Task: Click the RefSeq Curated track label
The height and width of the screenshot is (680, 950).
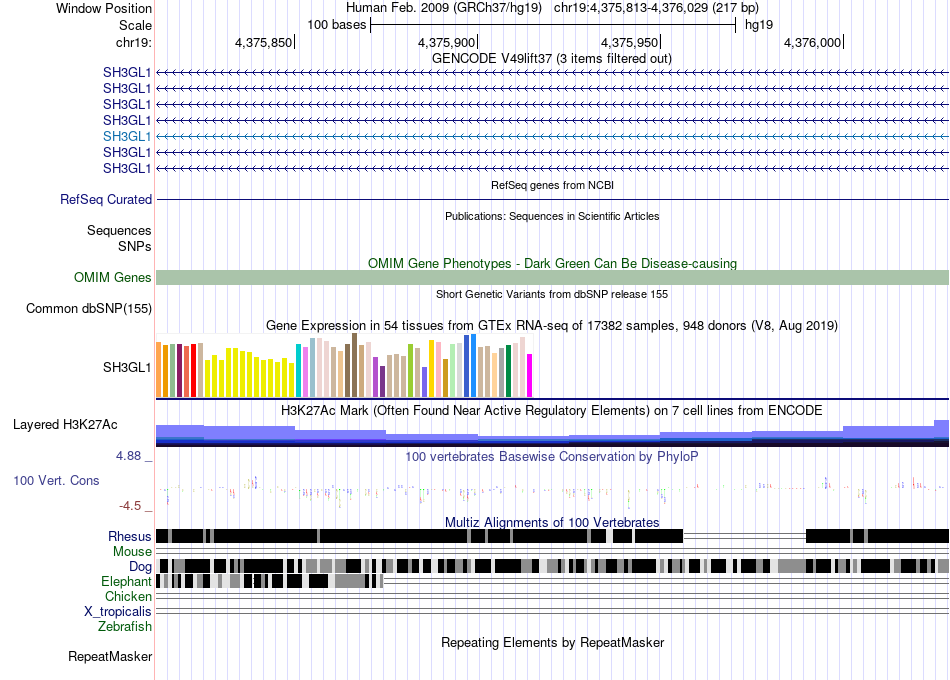Action: [106, 199]
